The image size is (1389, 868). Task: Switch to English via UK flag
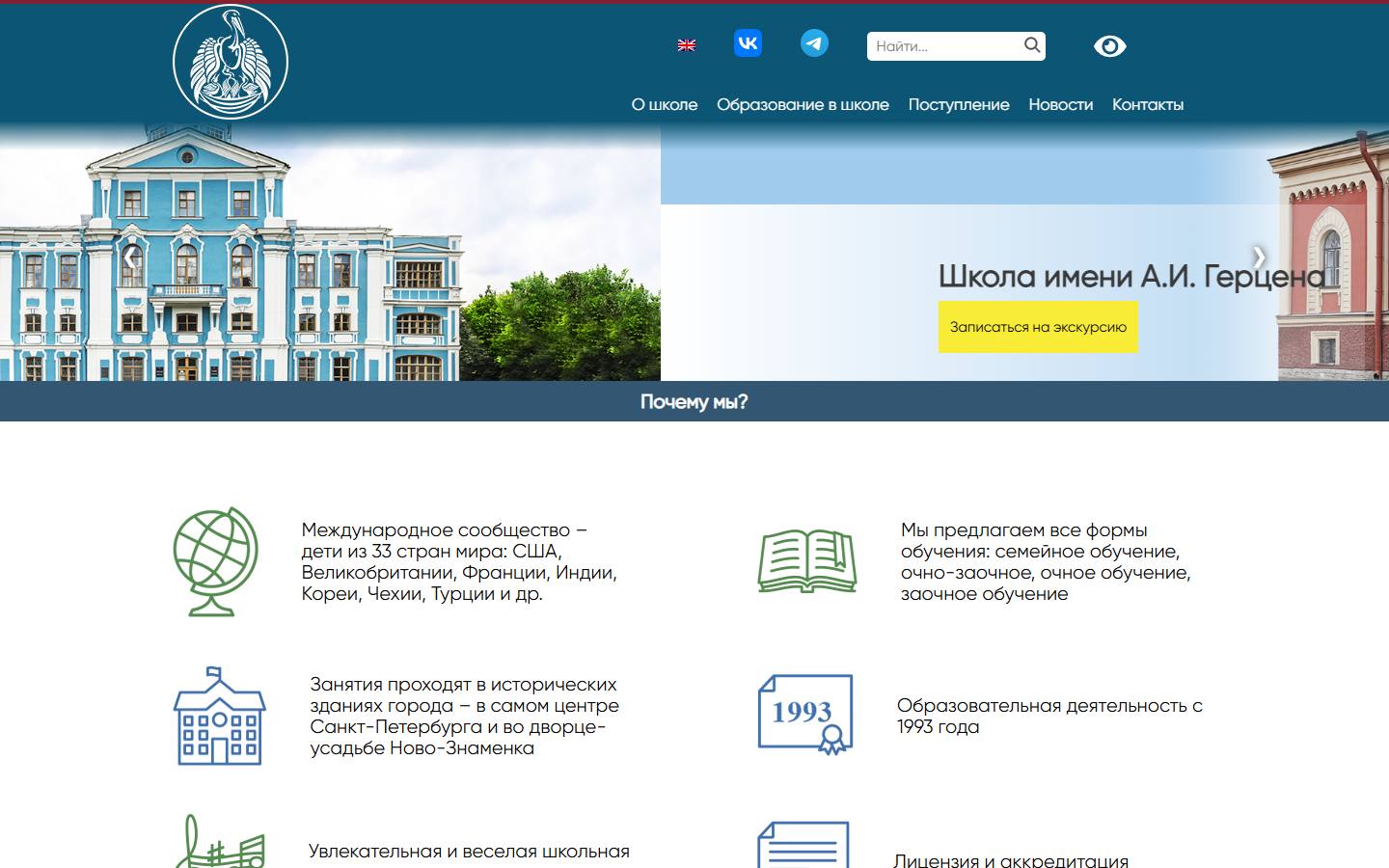[687, 45]
